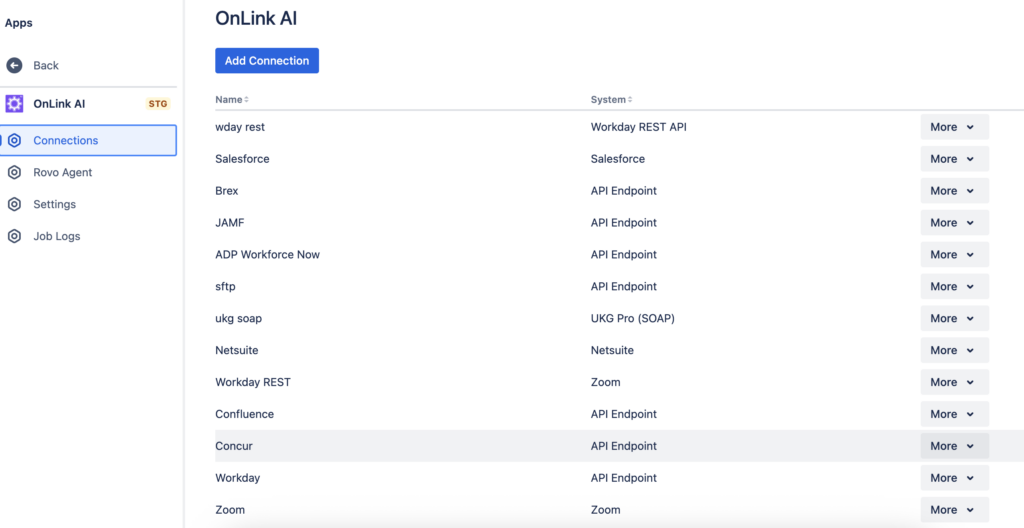Click the Workday REST connection name
The height and width of the screenshot is (528, 1024).
coord(253,382)
